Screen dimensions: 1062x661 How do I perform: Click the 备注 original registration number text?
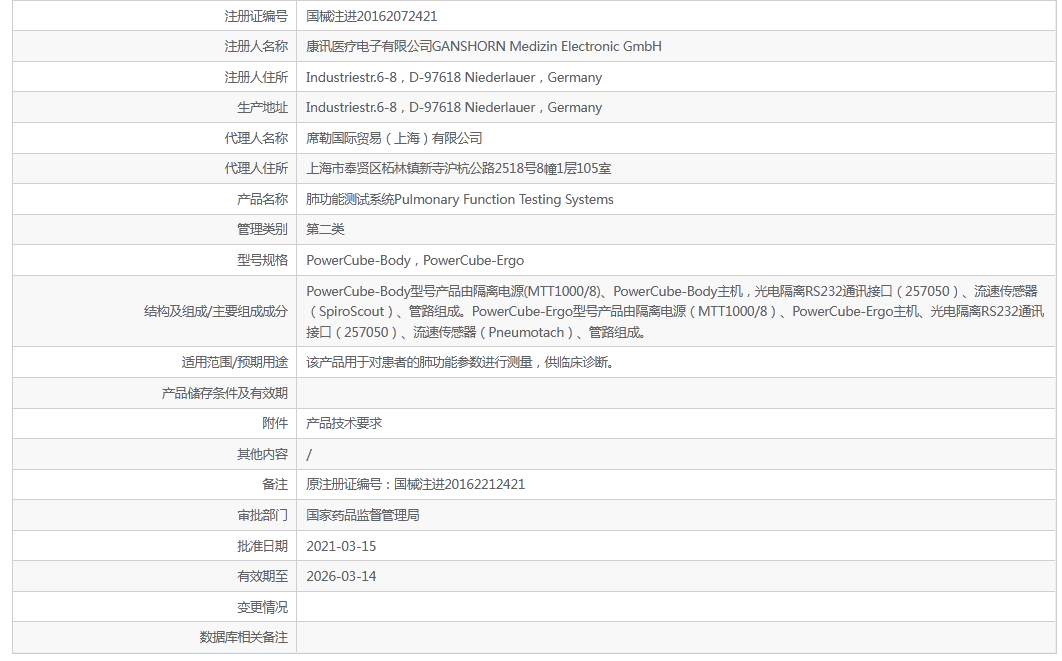(418, 484)
